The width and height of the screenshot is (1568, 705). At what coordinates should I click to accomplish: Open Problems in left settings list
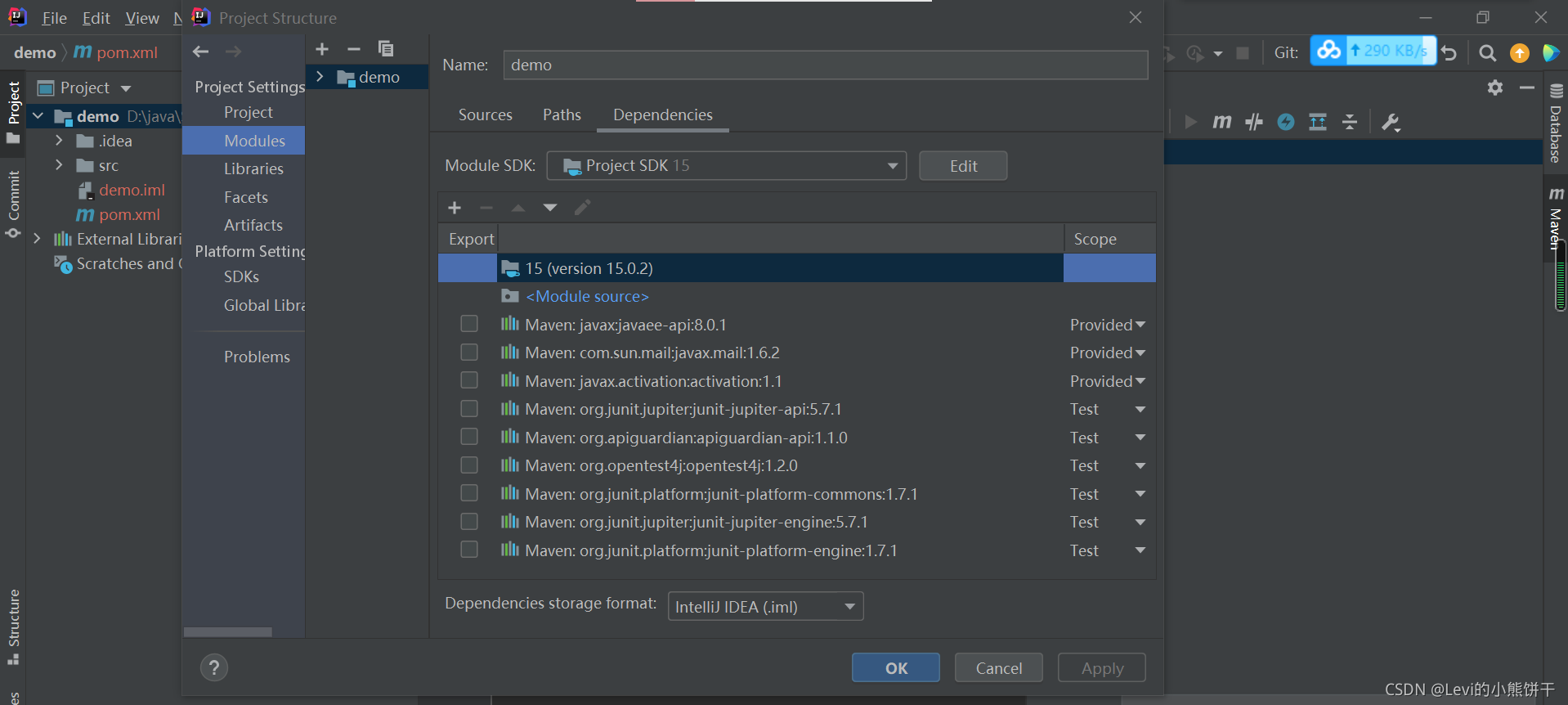pos(257,357)
